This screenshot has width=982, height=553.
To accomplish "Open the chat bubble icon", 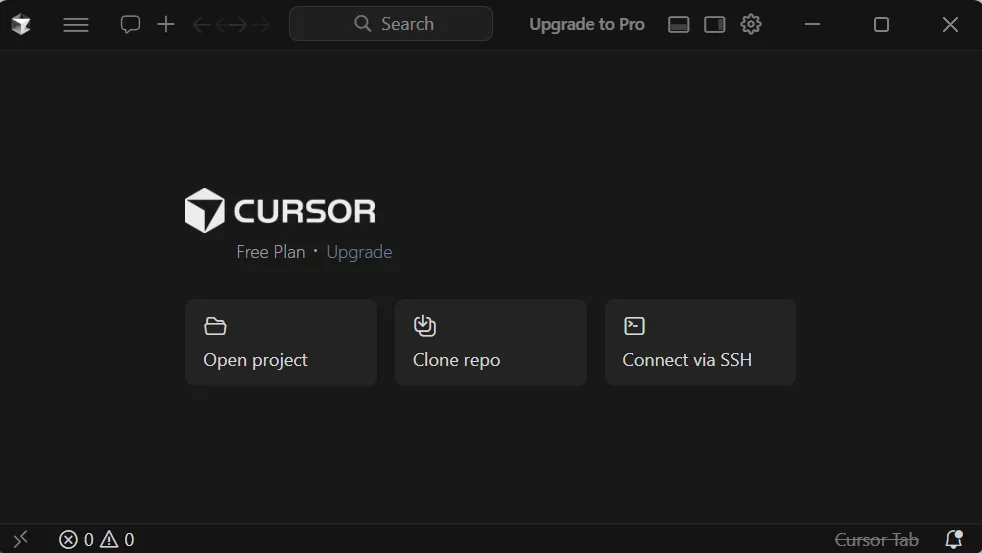I will [x=130, y=24].
